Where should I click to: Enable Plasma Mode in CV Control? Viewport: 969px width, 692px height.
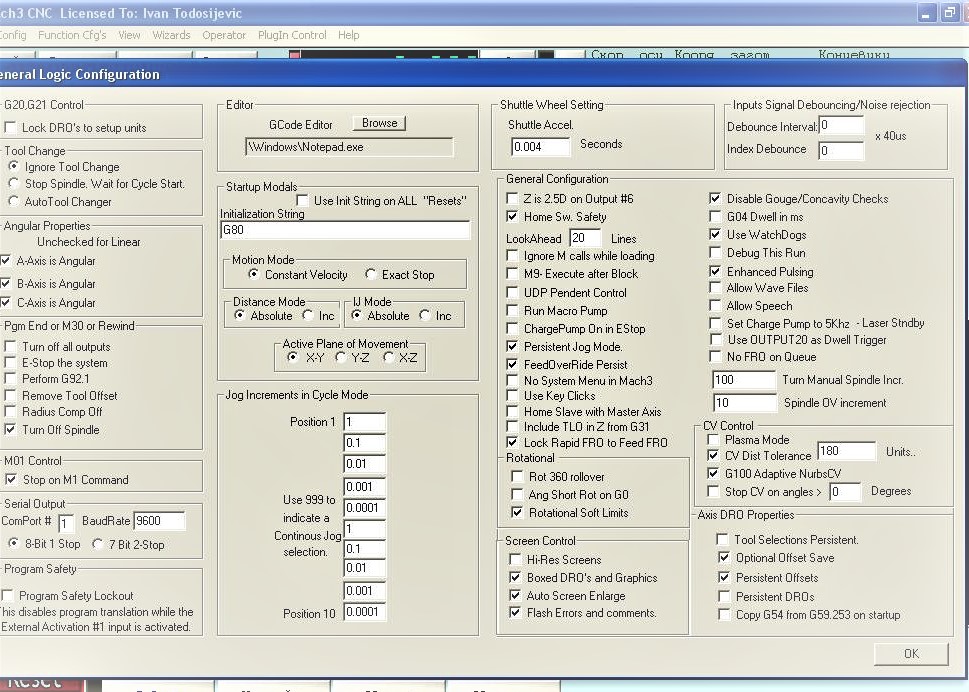[x=713, y=440]
